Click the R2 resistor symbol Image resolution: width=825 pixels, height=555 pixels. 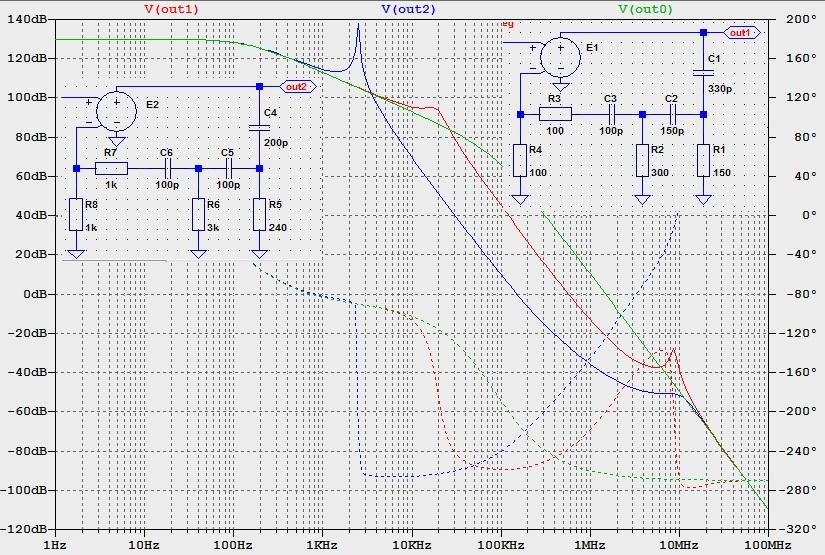point(642,160)
